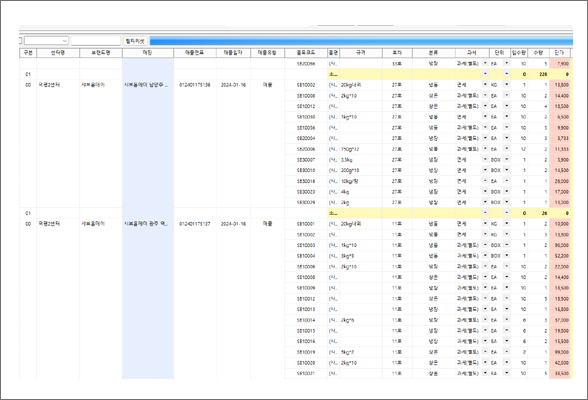Open tax dropdown in subtotal row with 228
The width and height of the screenshot is (588, 400).
pyautogui.click(x=485, y=74)
